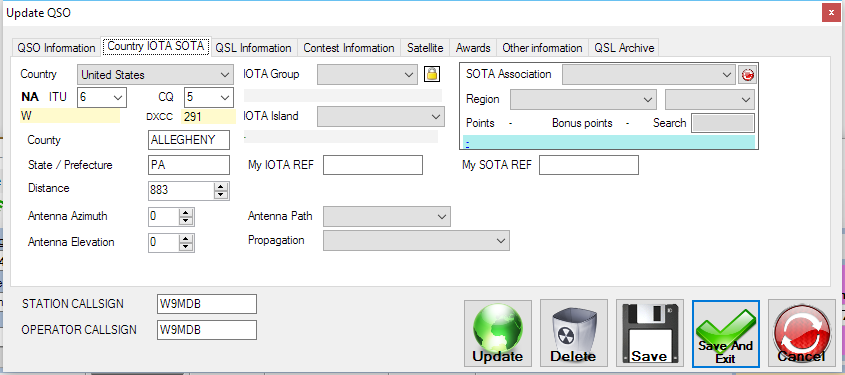Decrease Antenna Azimuth with down arrow
Viewport: 845px width, 375px height.
pos(186,221)
